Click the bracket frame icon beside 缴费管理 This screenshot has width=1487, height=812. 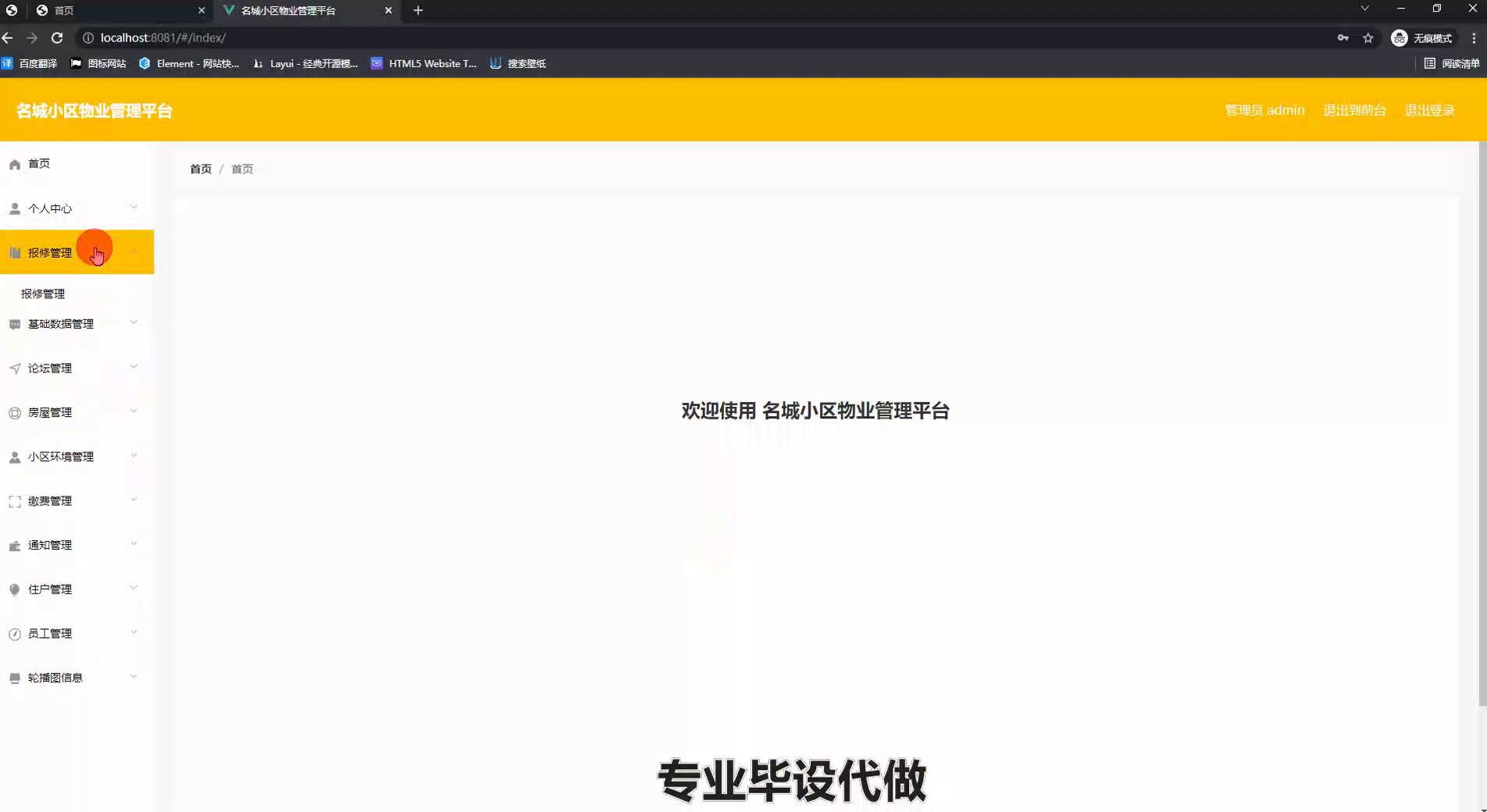tap(14, 501)
